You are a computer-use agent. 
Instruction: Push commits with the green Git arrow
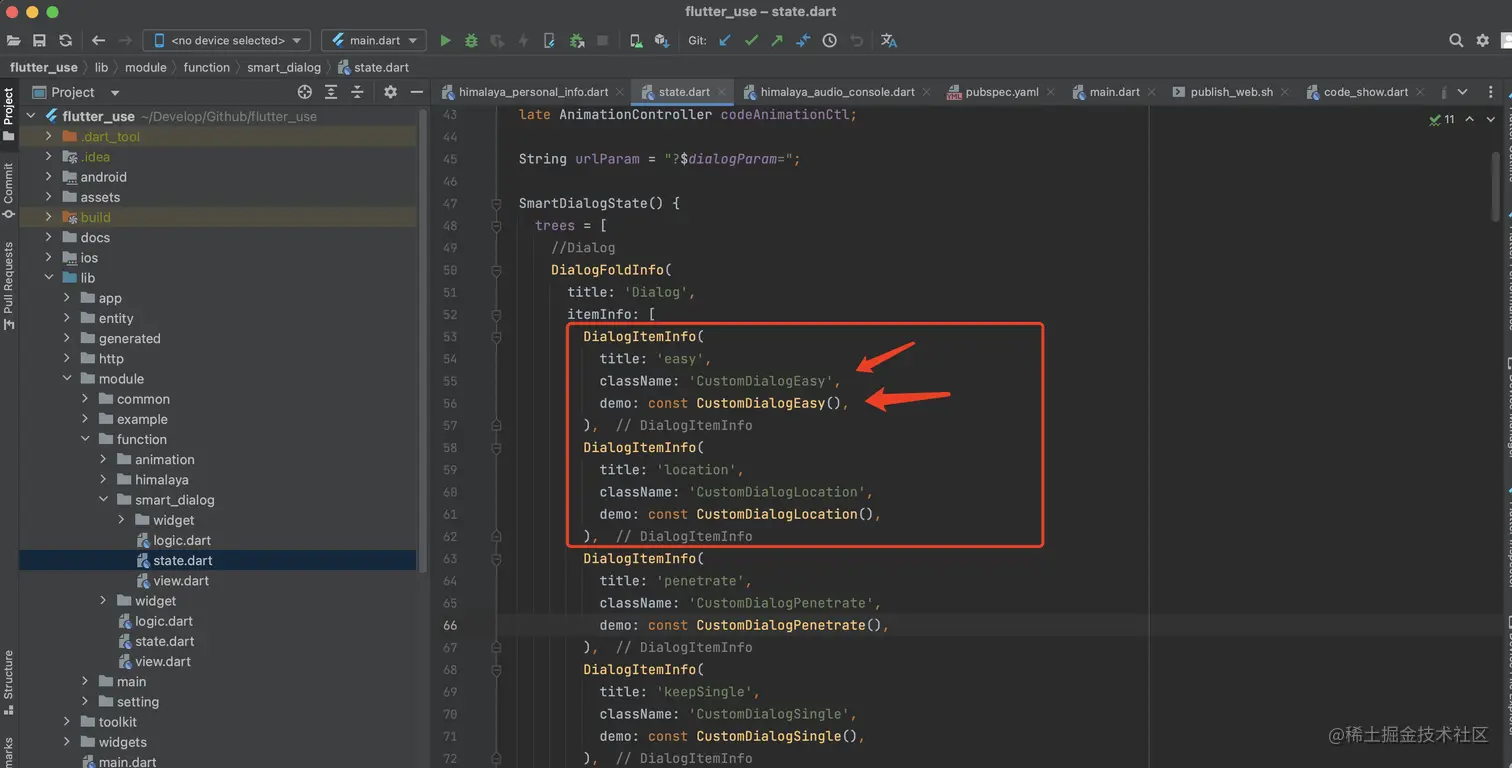(777, 40)
